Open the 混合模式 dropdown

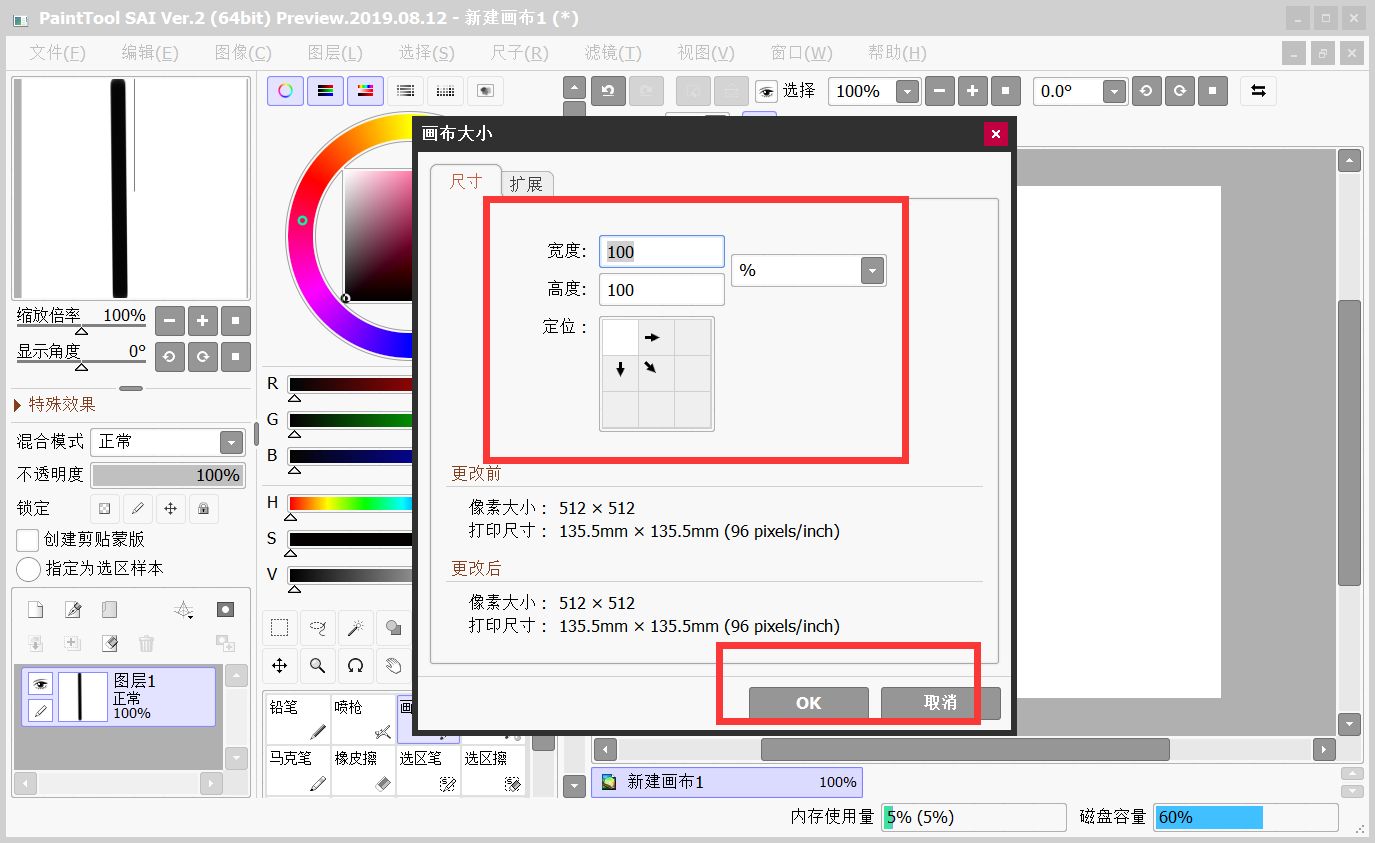click(231, 442)
